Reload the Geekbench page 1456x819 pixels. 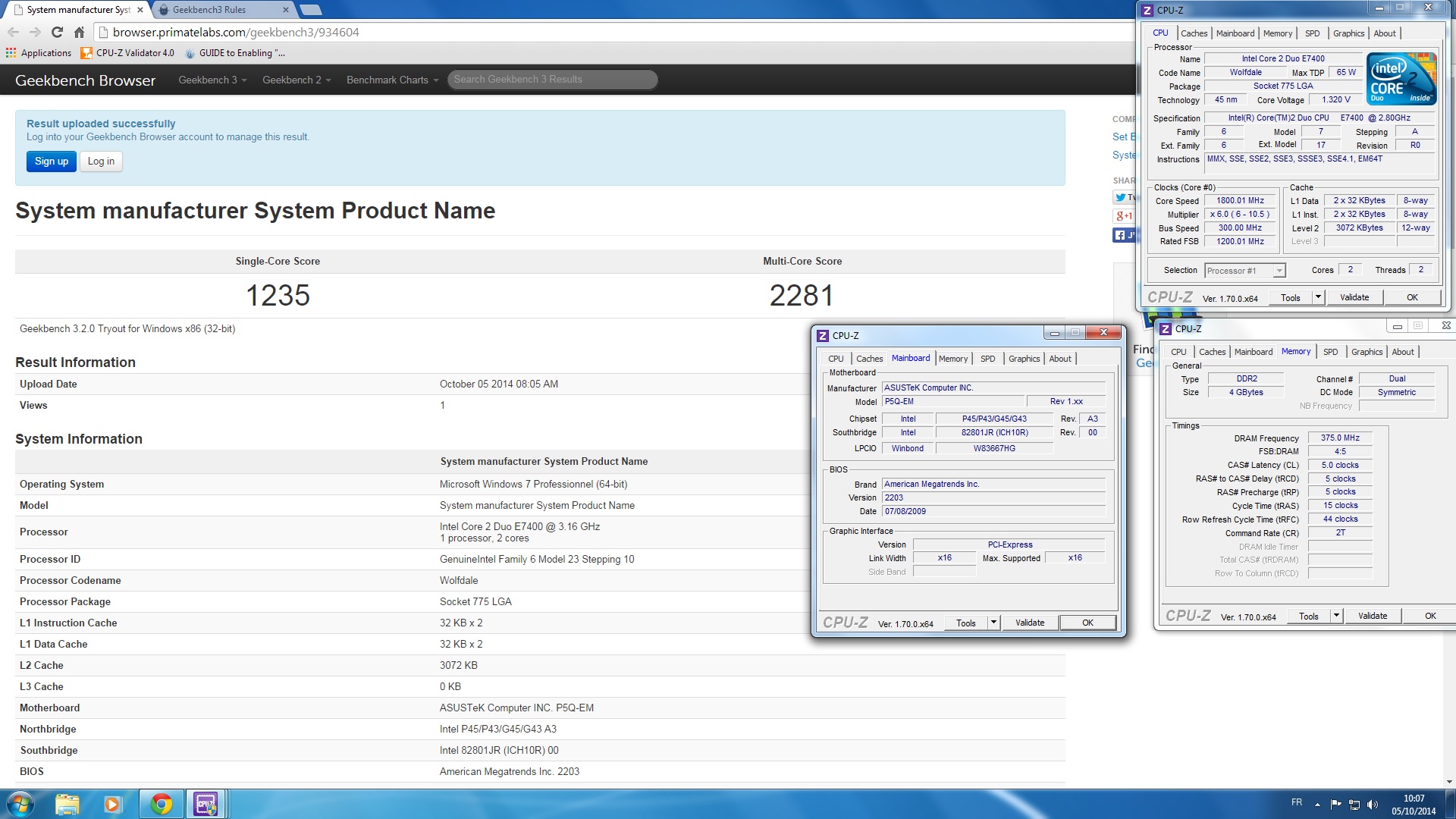57,32
